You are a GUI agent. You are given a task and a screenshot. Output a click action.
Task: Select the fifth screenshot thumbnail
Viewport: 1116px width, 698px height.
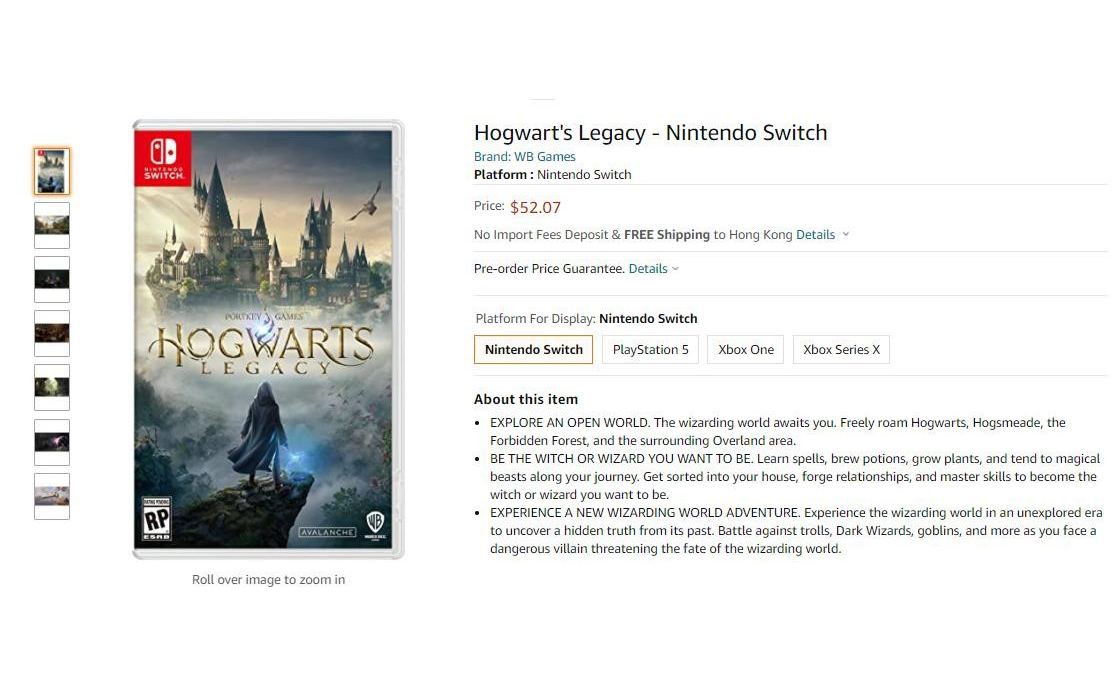[52, 388]
